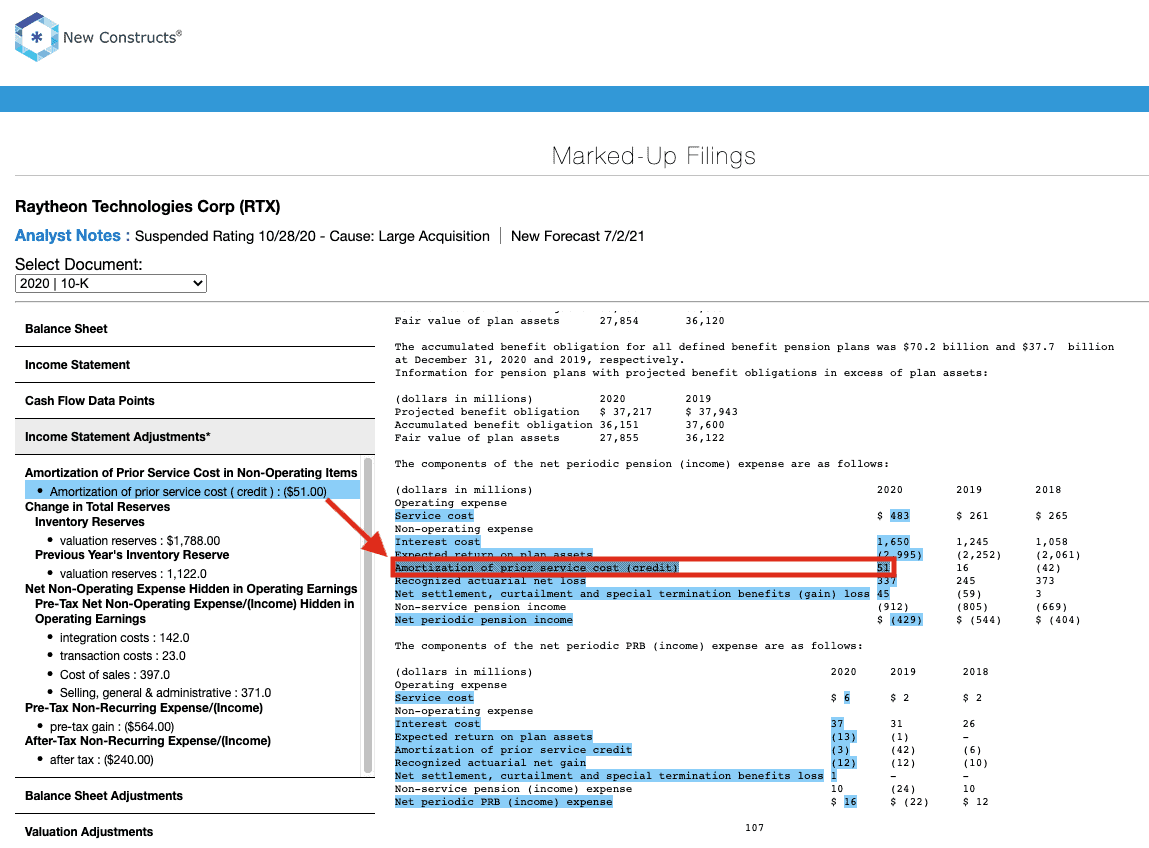Select pre-tax gain : ($564.00) item

point(112,727)
